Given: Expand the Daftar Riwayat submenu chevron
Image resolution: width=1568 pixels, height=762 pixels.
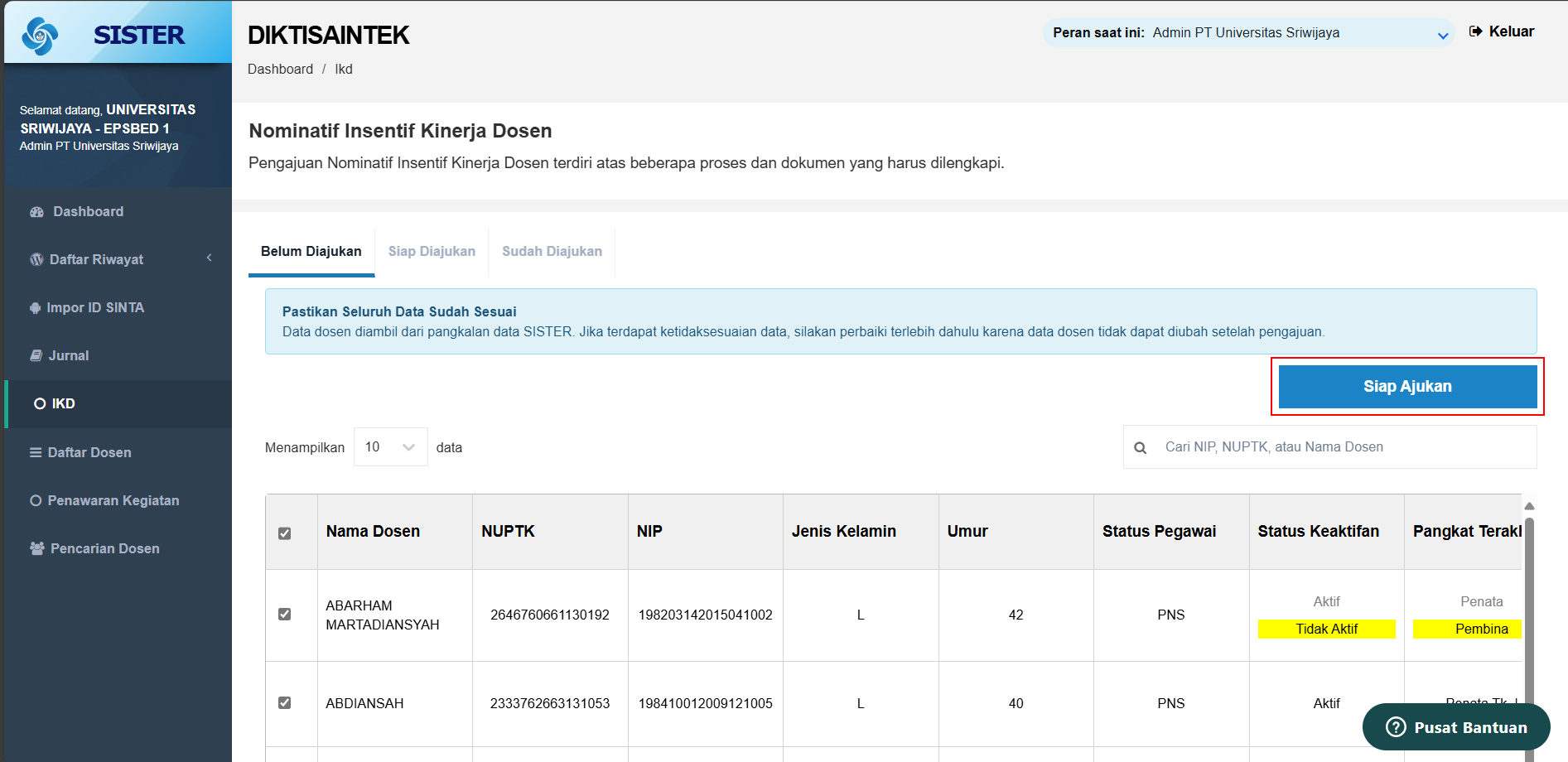Looking at the screenshot, I should pyautogui.click(x=210, y=258).
